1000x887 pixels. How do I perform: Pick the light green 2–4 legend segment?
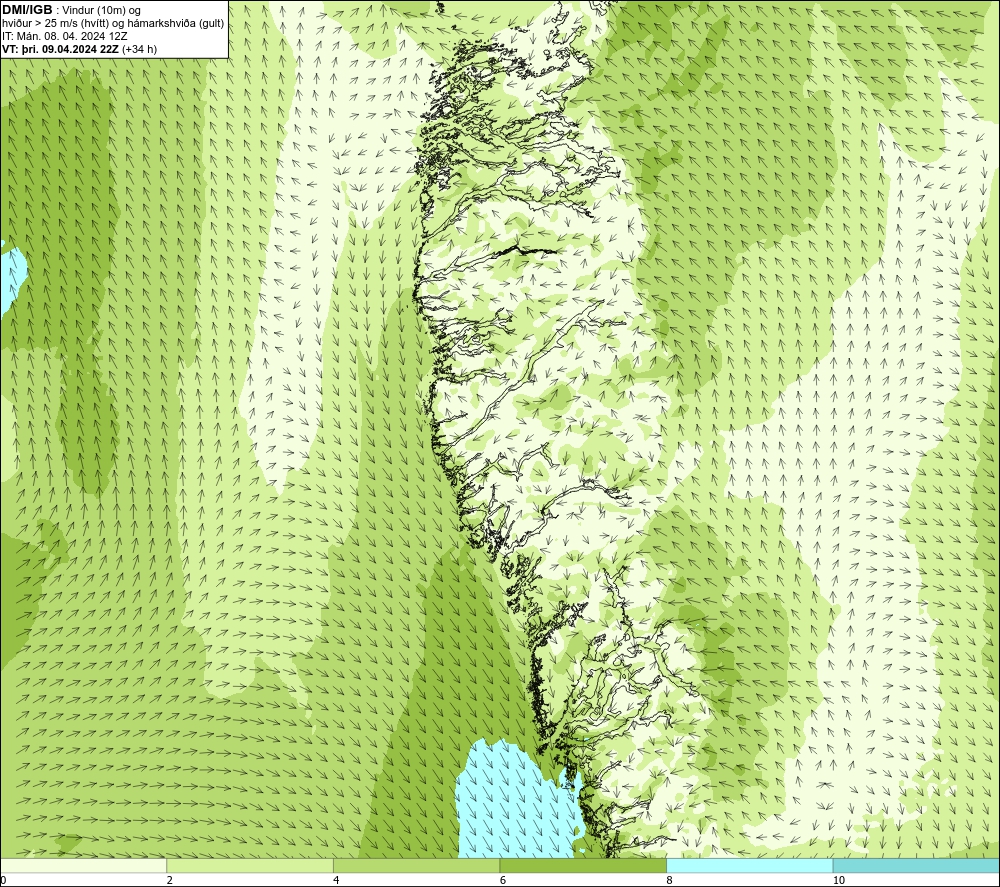(x=250, y=865)
